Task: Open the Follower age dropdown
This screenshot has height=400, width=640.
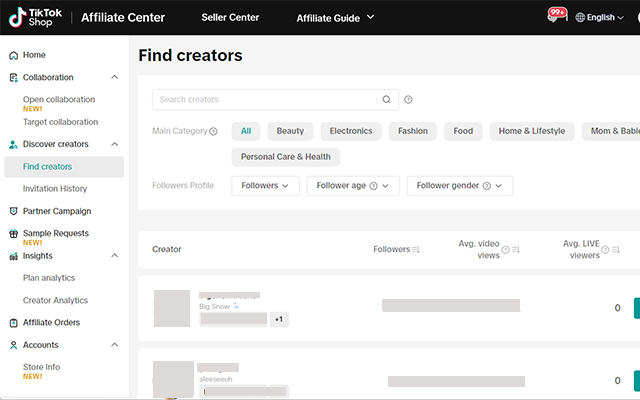Action: pyautogui.click(x=353, y=185)
